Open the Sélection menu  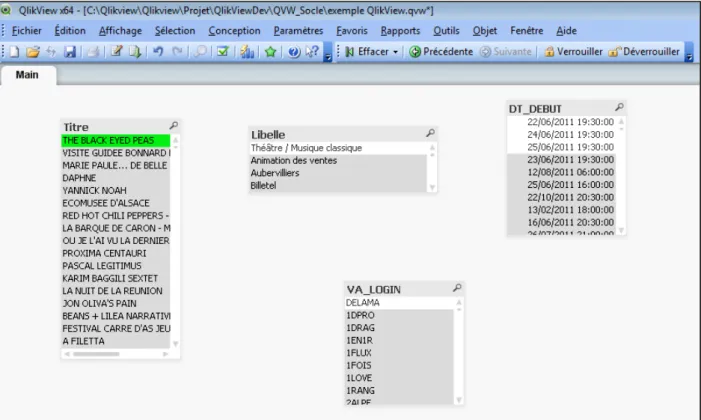point(175,31)
